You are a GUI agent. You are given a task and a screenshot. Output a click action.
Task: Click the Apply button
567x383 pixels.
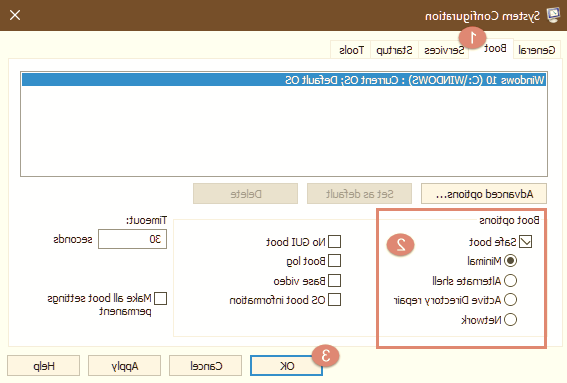pyautogui.click(x=124, y=366)
